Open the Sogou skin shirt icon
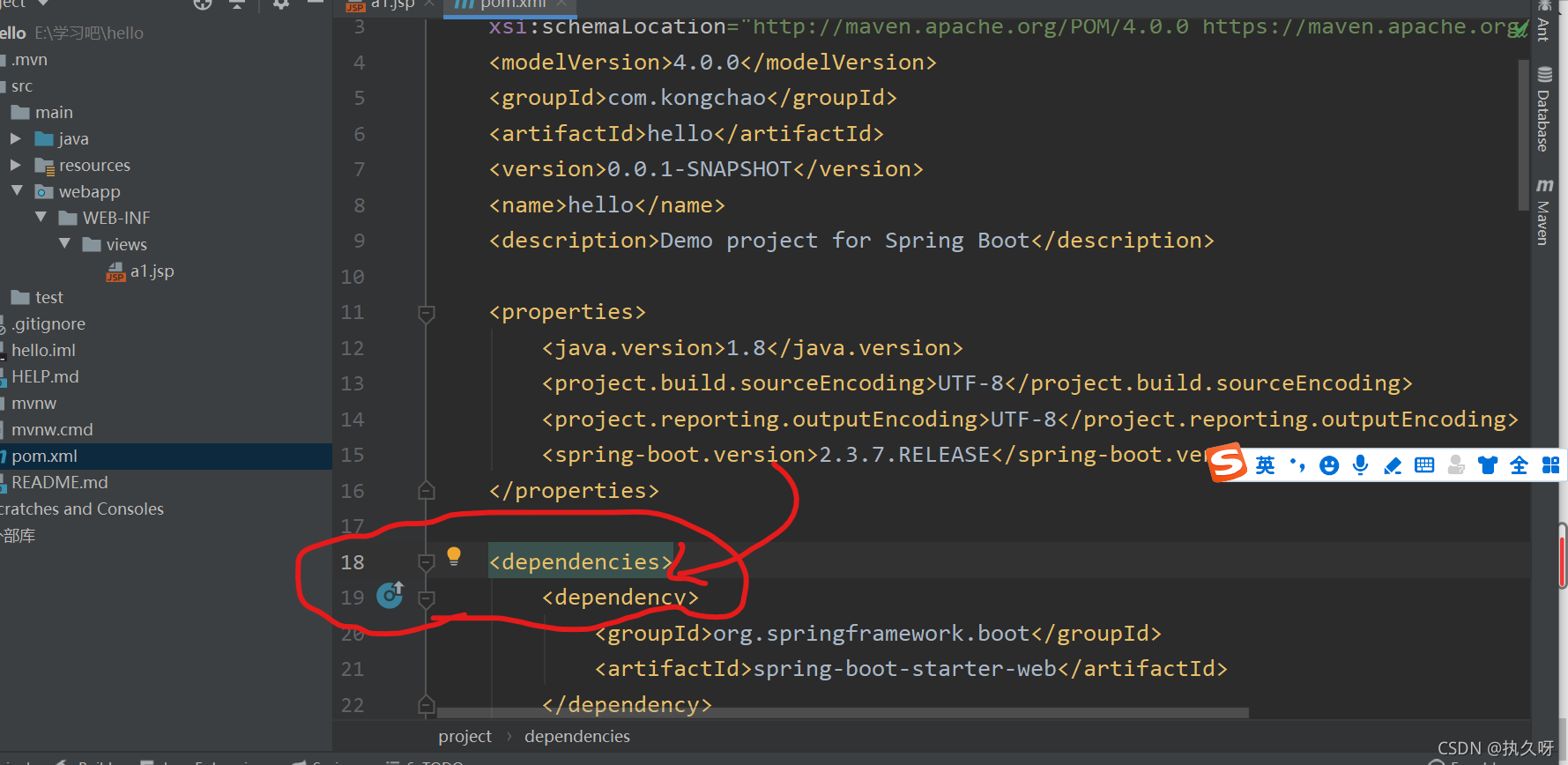The image size is (1568, 765). coord(1488,465)
